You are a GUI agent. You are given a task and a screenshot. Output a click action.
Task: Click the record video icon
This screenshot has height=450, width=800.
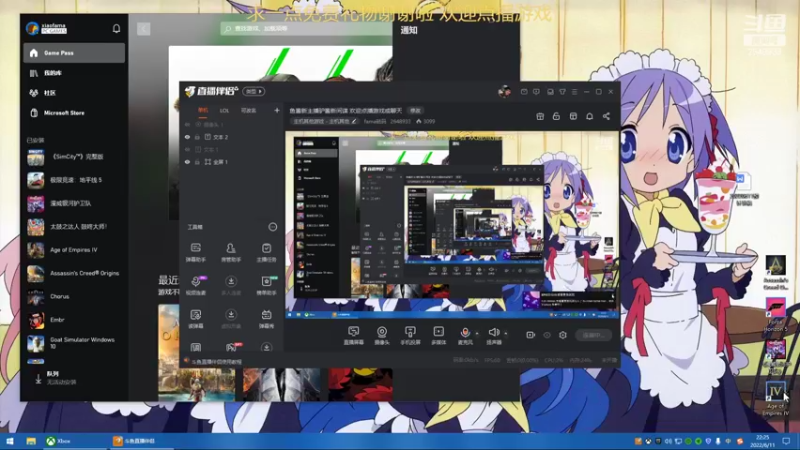click(x=531, y=335)
